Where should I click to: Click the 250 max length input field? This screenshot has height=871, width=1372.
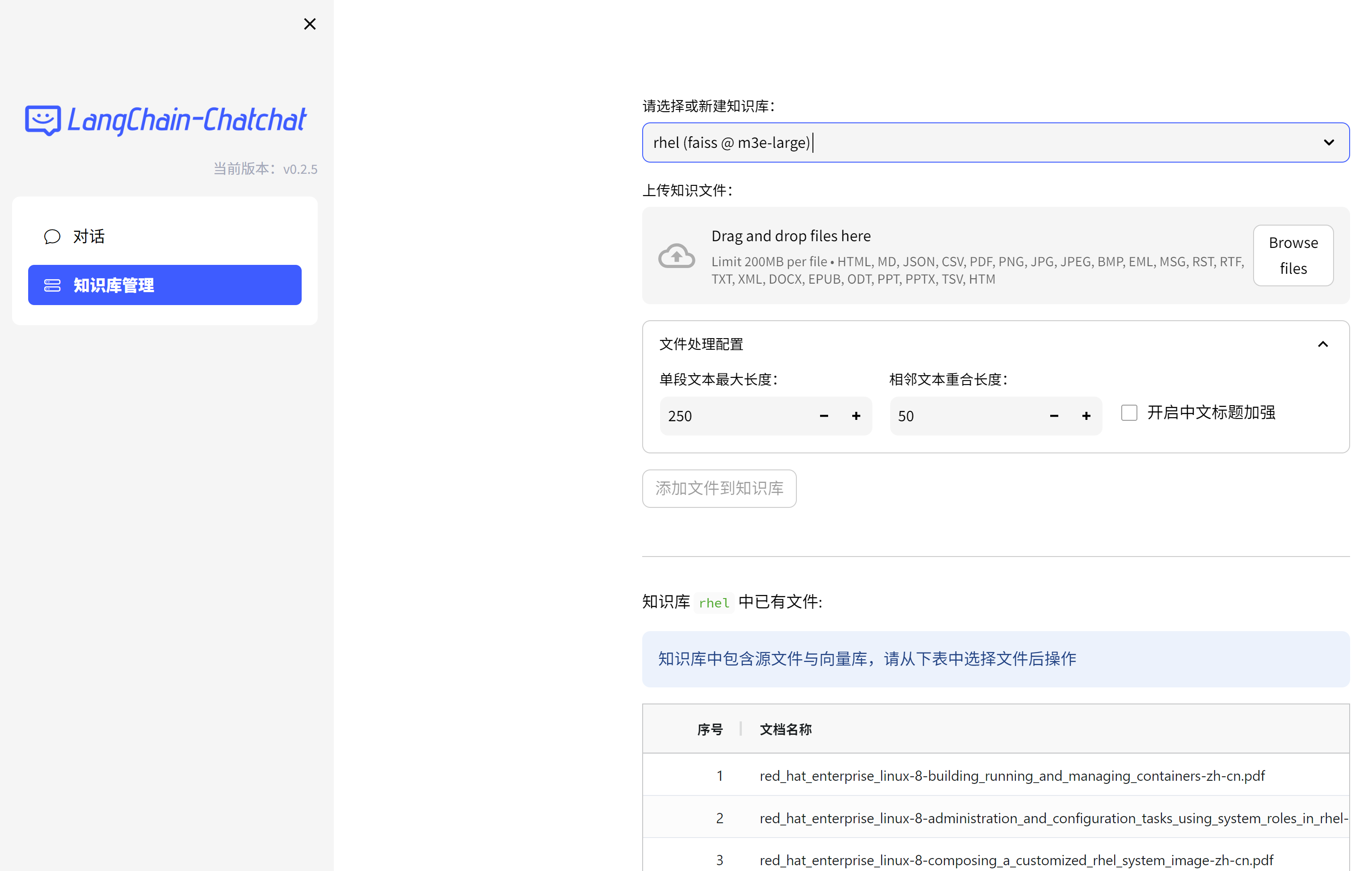point(735,416)
